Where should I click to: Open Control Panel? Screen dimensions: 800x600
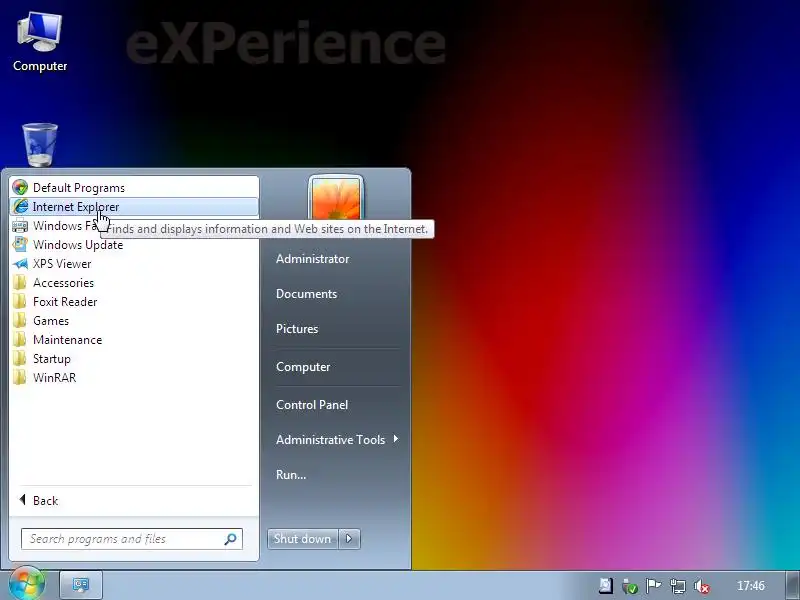tap(312, 405)
